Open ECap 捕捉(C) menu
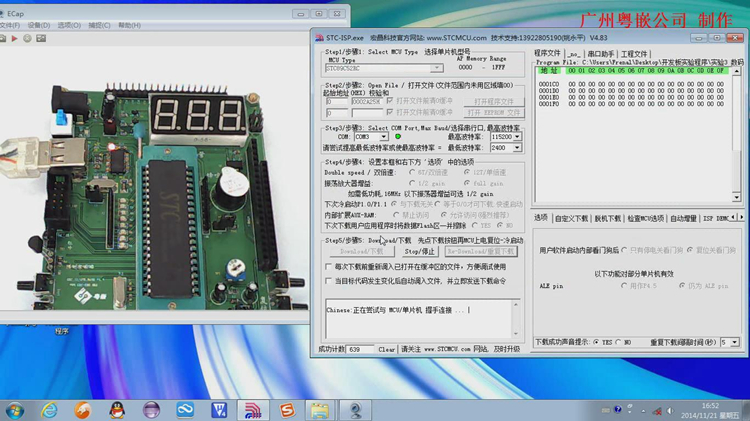Viewport: 750px width, 421px height. [99, 25]
